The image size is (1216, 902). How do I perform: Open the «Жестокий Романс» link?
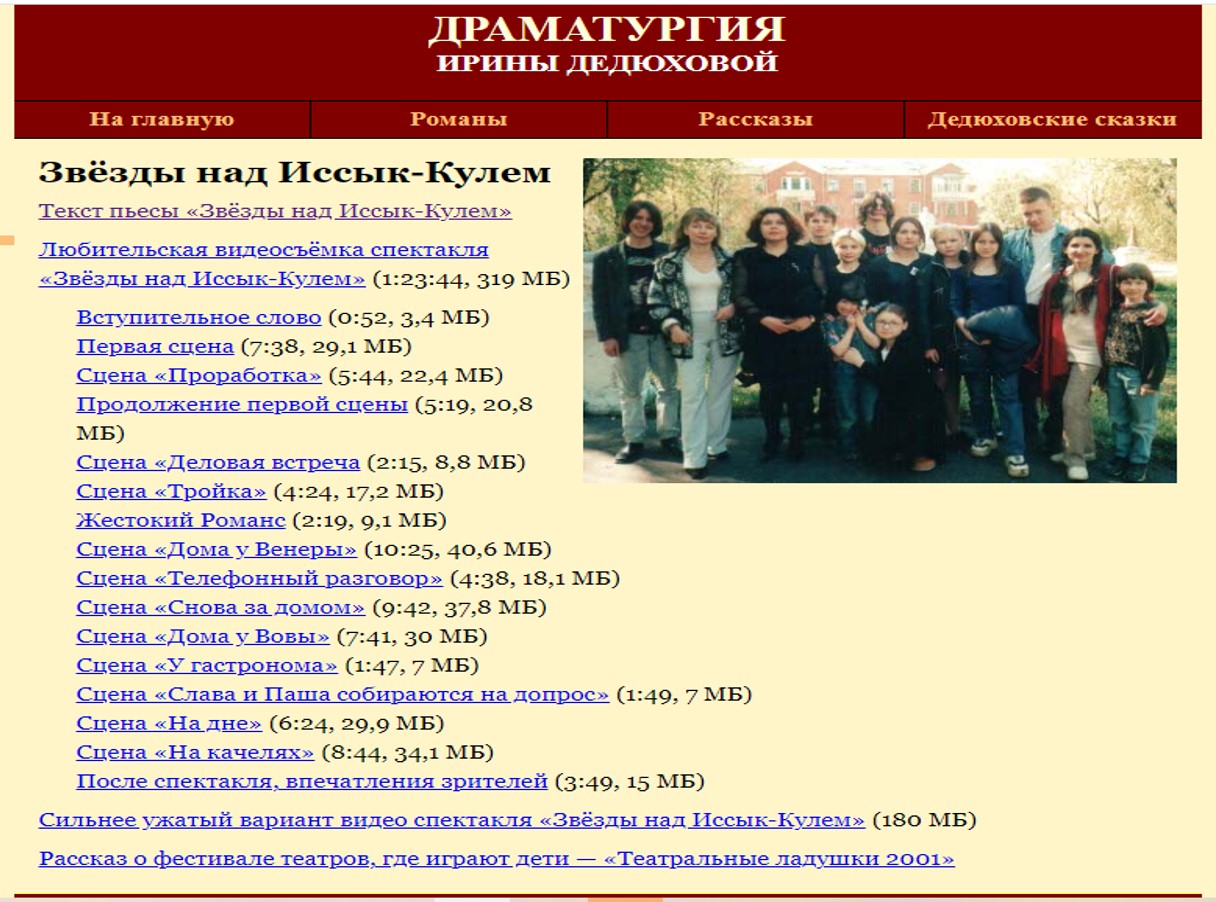pyautogui.click(x=181, y=521)
